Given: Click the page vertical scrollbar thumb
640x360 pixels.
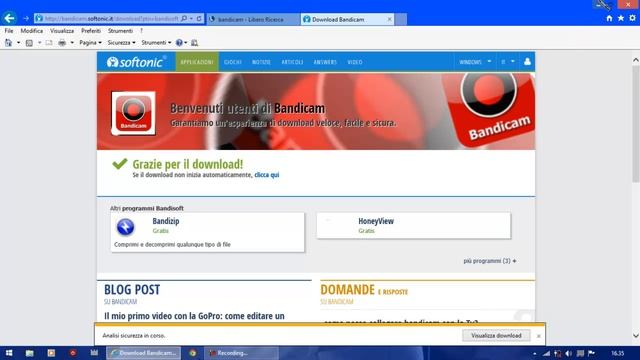Looking at the screenshot, I should (636, 124).
